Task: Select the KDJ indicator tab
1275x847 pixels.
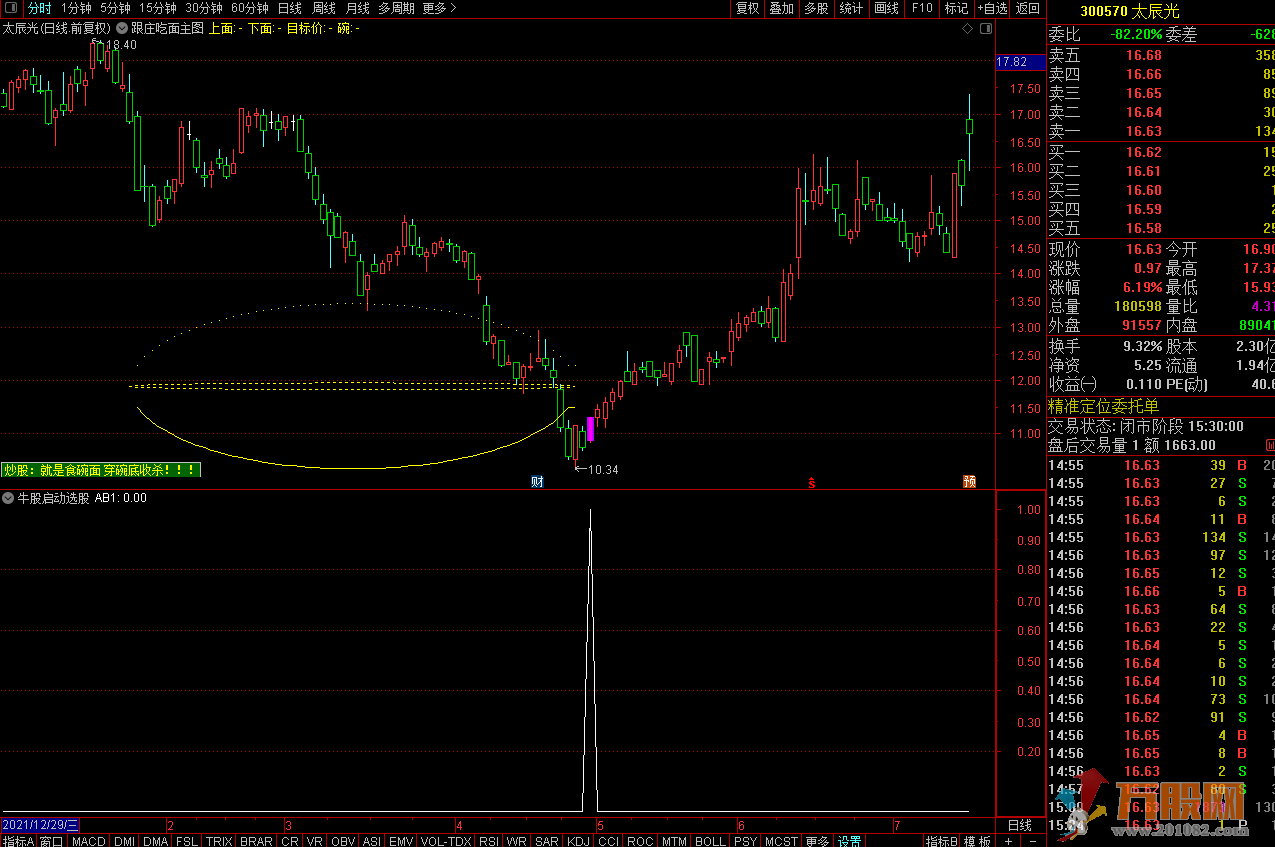Action: [x=578, y=842]
